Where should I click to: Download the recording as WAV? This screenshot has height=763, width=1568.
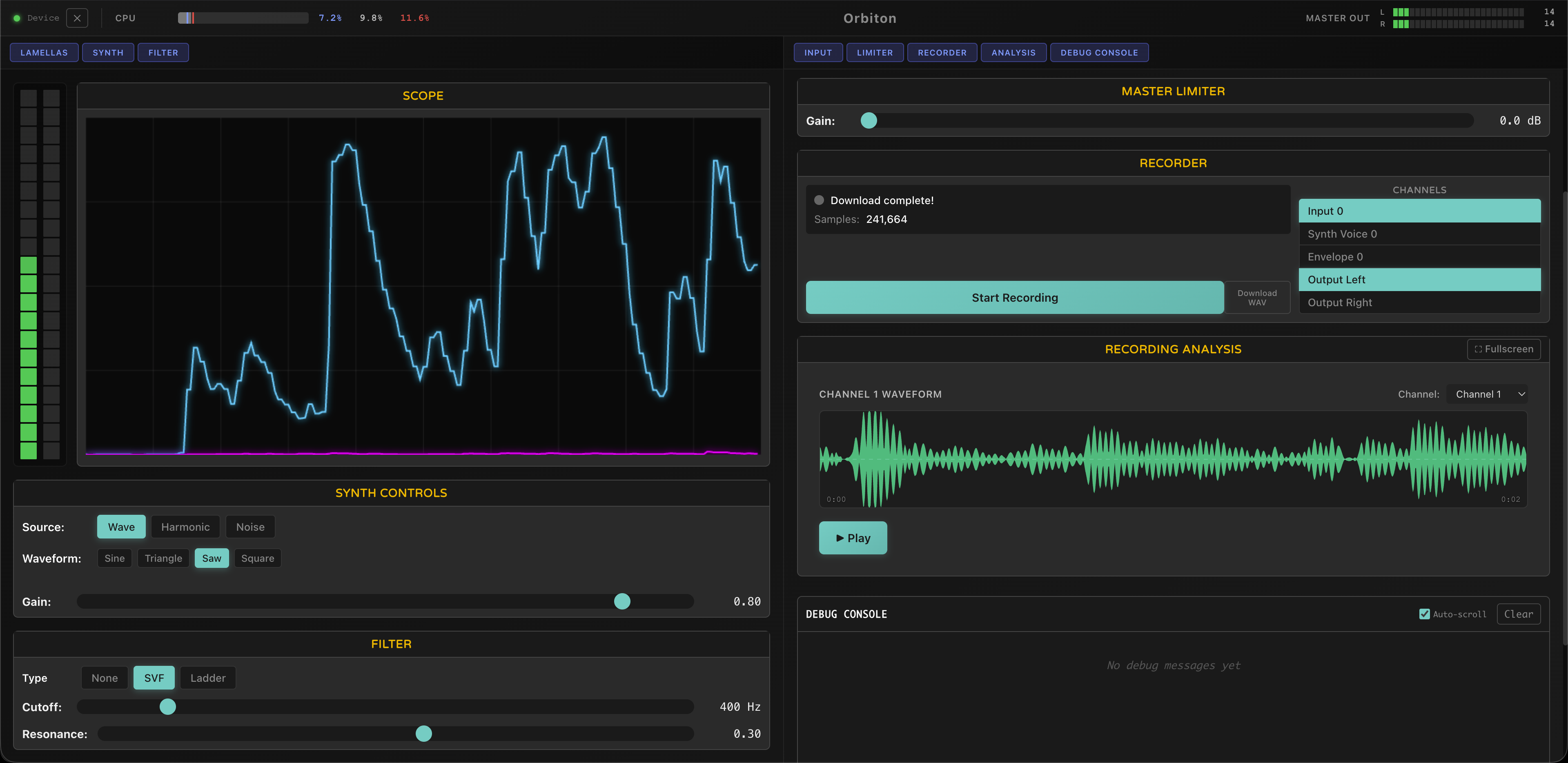tap(1257, 298)
